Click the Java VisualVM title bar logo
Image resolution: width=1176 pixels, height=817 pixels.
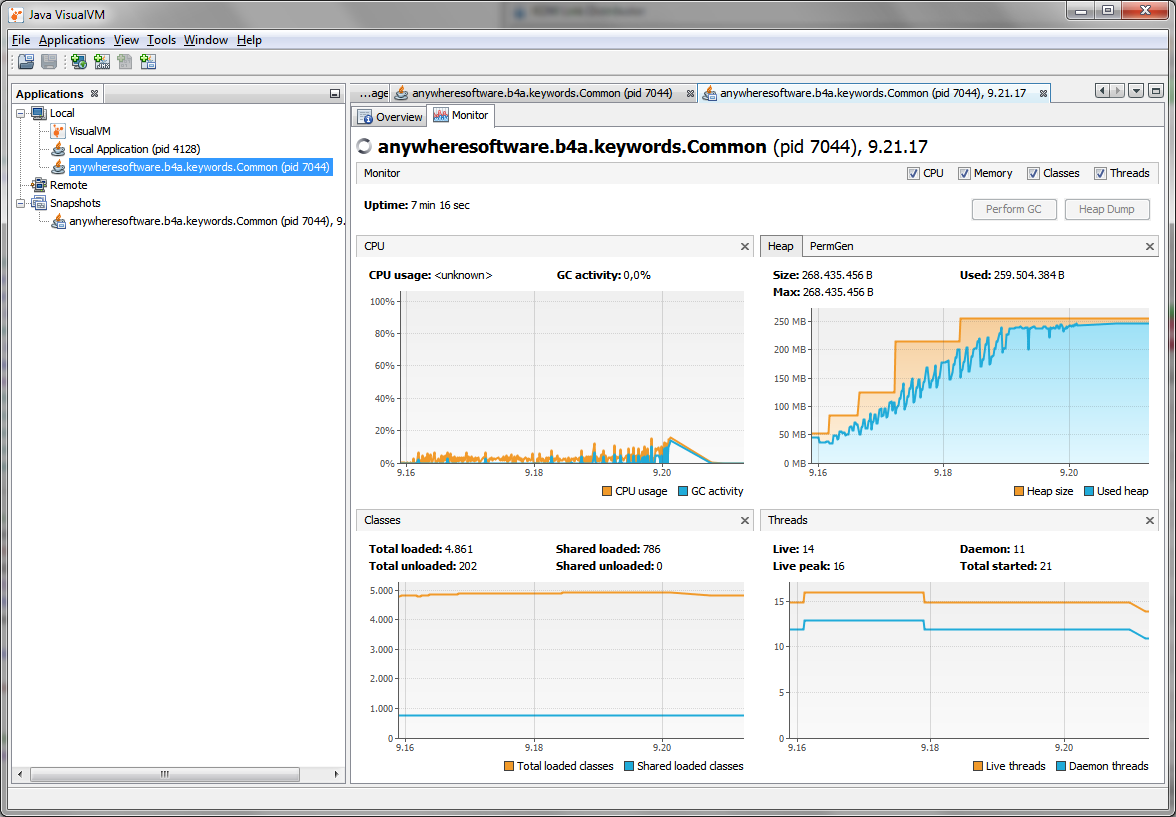pos(16,13)
